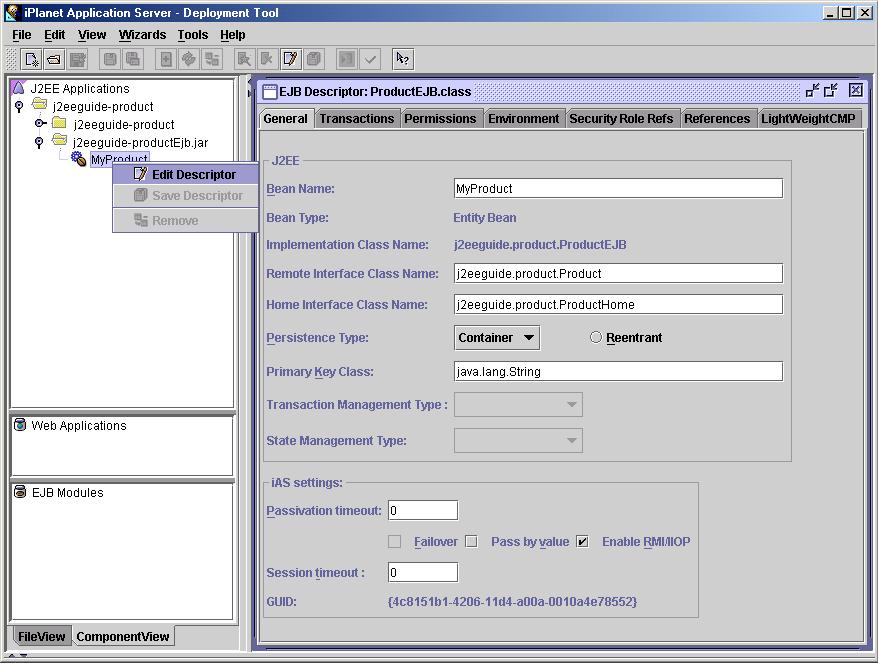Viewport: 878px width, 663px height.
Task: Open the Persistence Type Container dropdown
Action: pyautogui.click(x=497, y=338)
